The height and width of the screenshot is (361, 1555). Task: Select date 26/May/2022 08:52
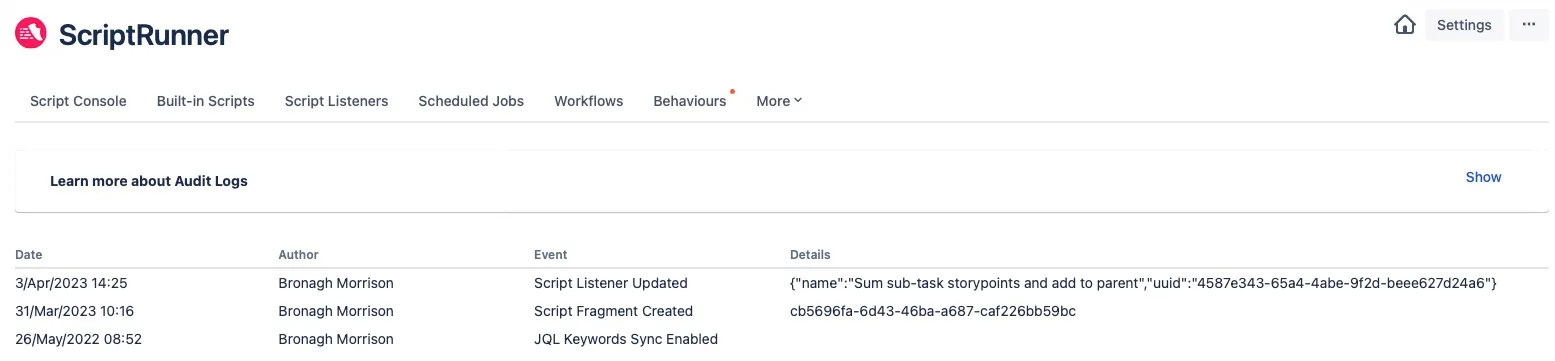click(79, 339)
